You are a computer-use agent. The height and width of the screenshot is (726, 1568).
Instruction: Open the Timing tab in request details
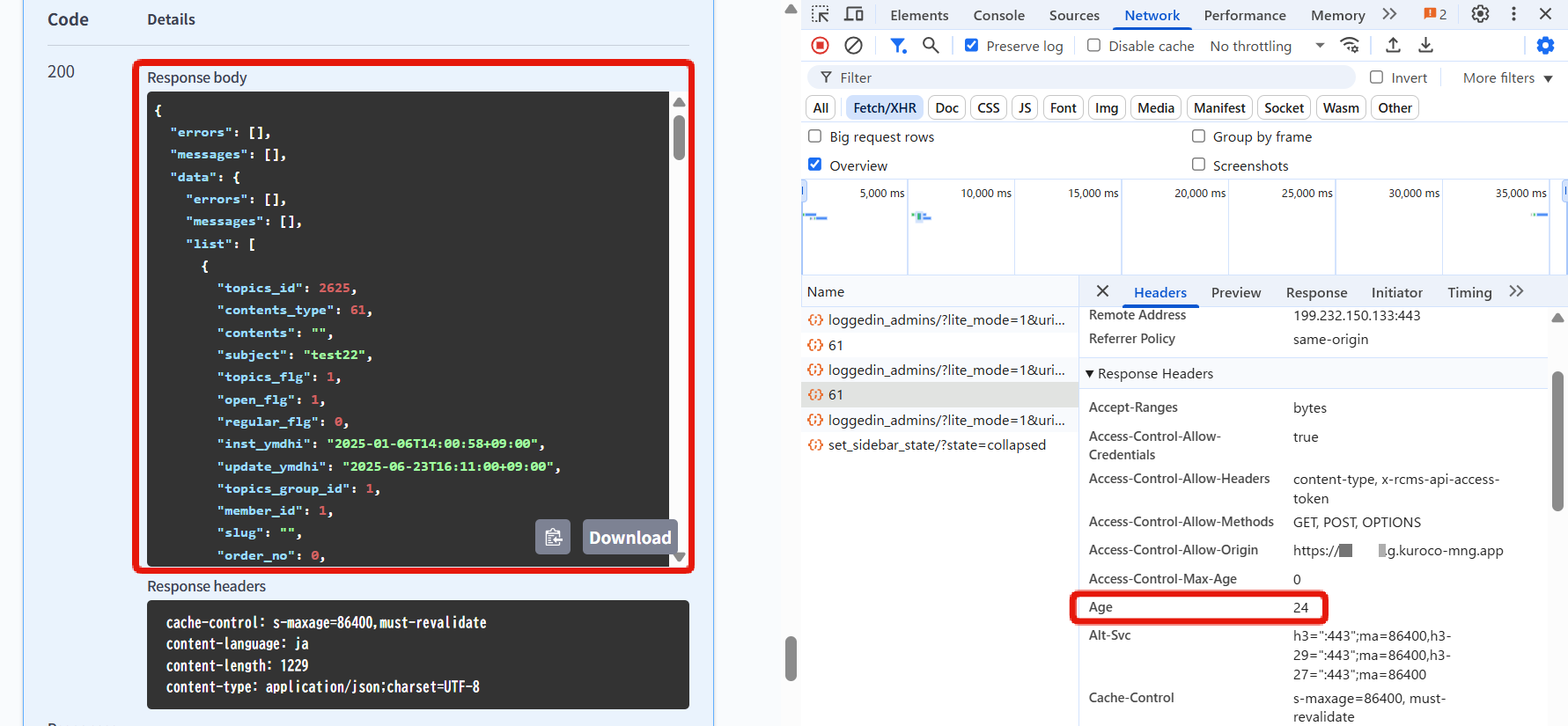pos(1469,292)
